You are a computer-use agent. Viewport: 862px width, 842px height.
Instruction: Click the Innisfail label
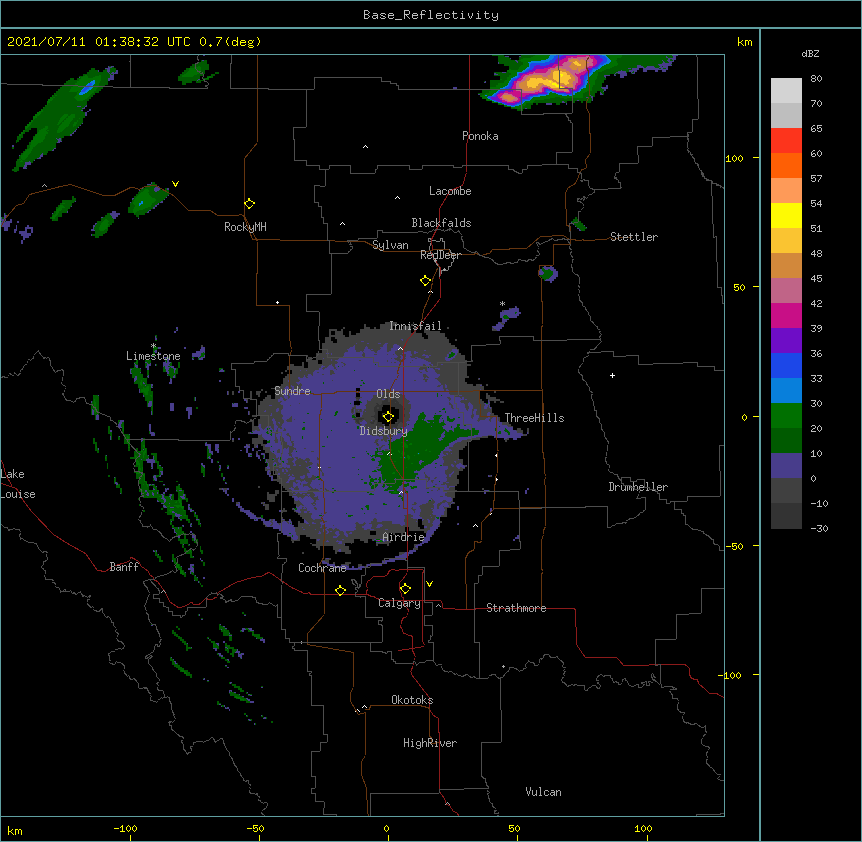[x=415, y=326]
